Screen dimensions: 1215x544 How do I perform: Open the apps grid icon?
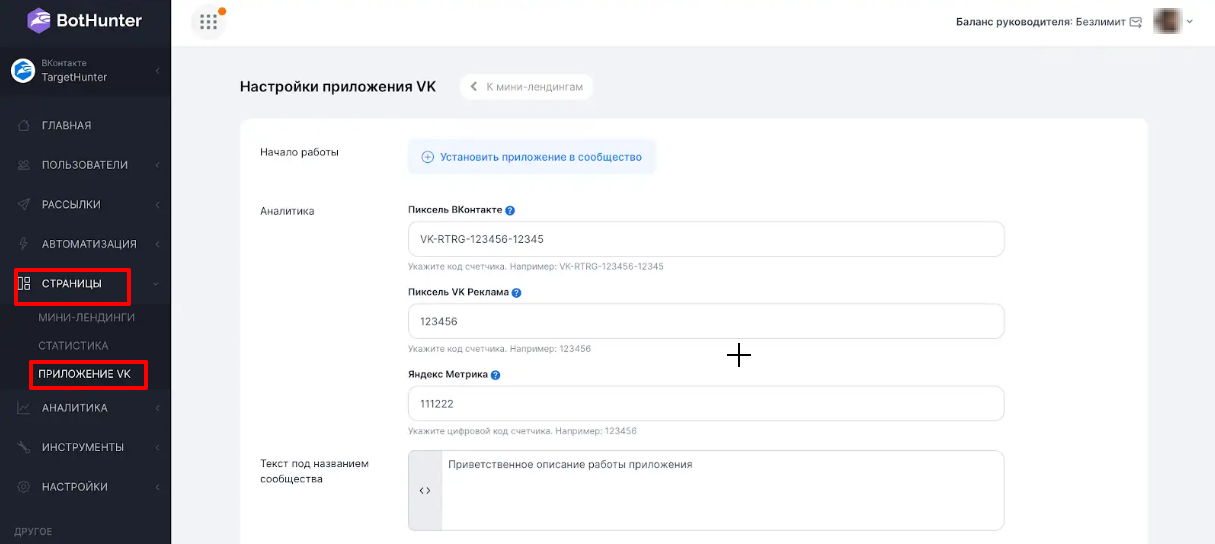[209, 22]
